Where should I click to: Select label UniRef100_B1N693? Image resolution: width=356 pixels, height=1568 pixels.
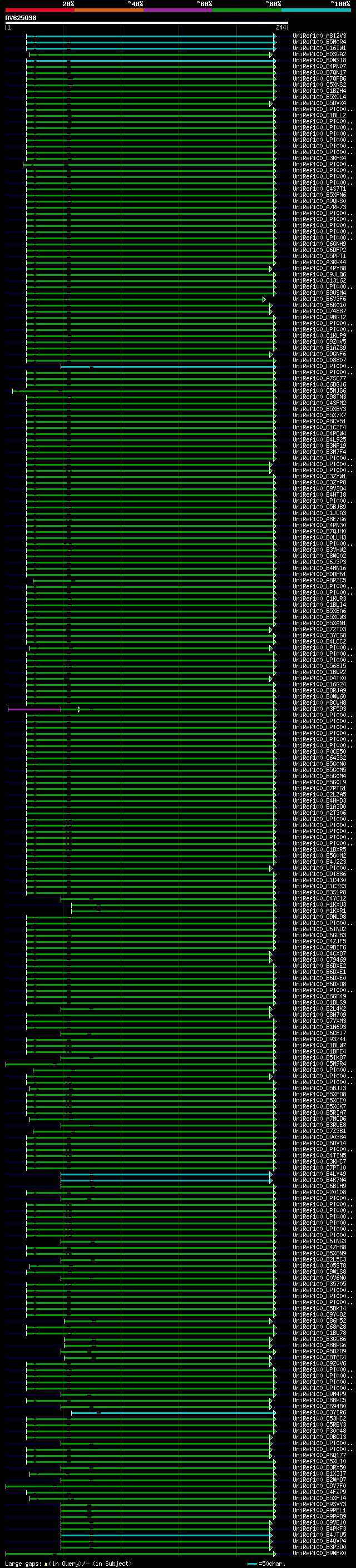click(319, 1027)
